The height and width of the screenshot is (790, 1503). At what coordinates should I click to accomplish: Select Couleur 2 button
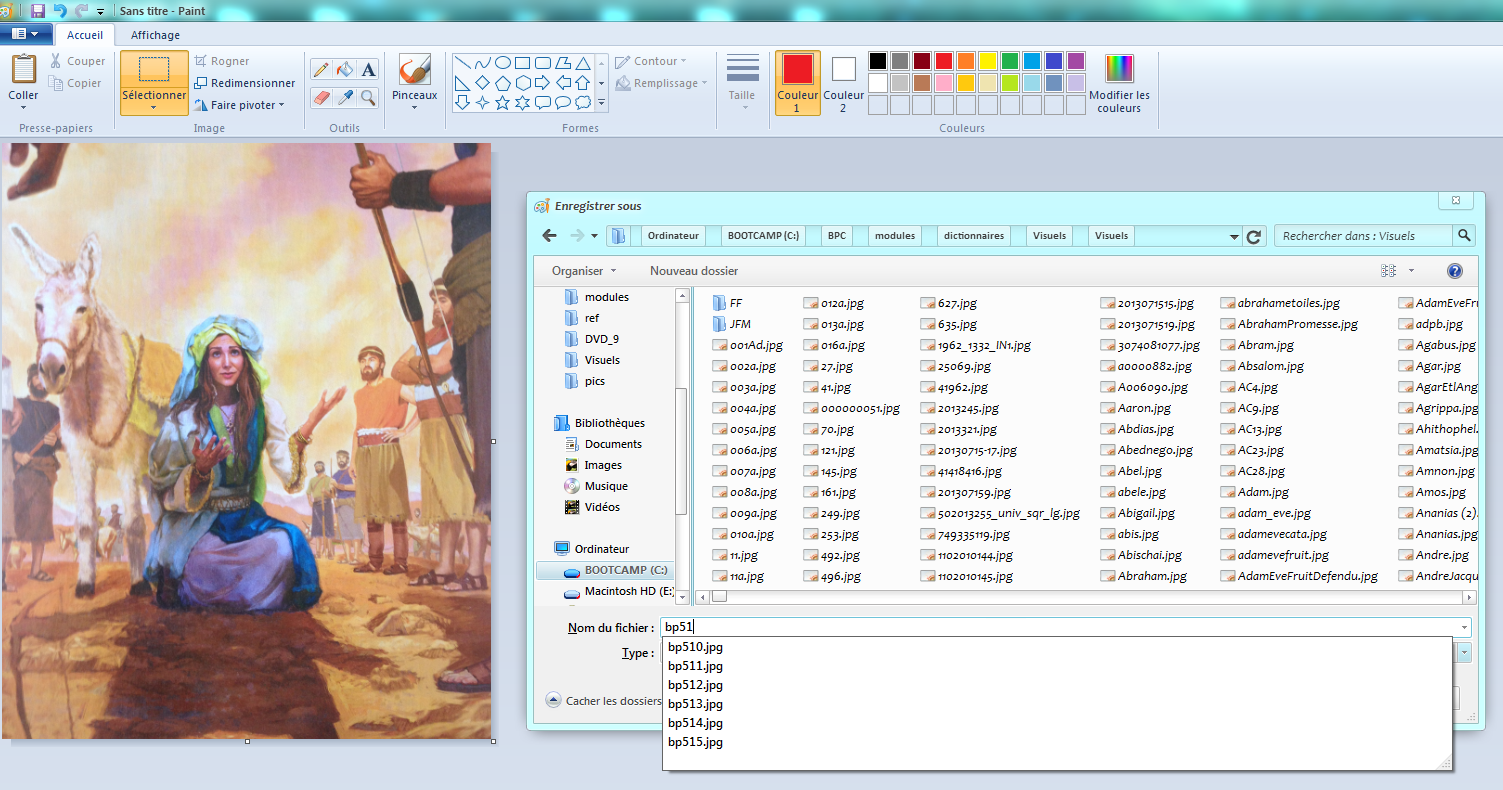(843, 82)
